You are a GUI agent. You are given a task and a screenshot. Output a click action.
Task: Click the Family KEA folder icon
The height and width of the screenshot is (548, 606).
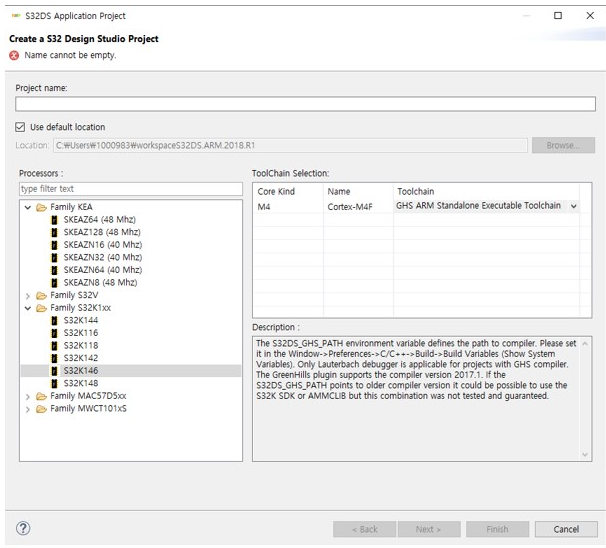coord(41,207)
